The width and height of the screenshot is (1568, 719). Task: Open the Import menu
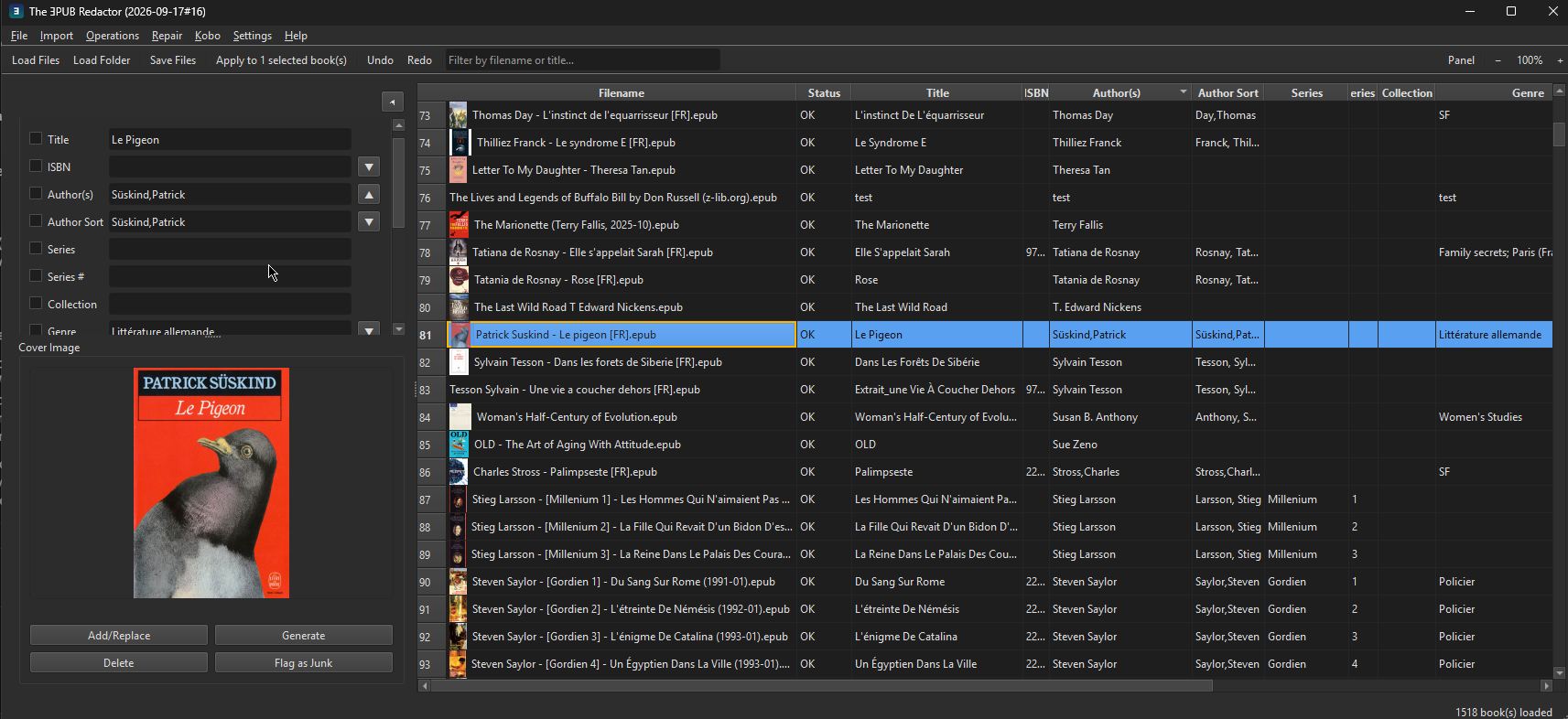pyautogui.click(x=56, y=36)
